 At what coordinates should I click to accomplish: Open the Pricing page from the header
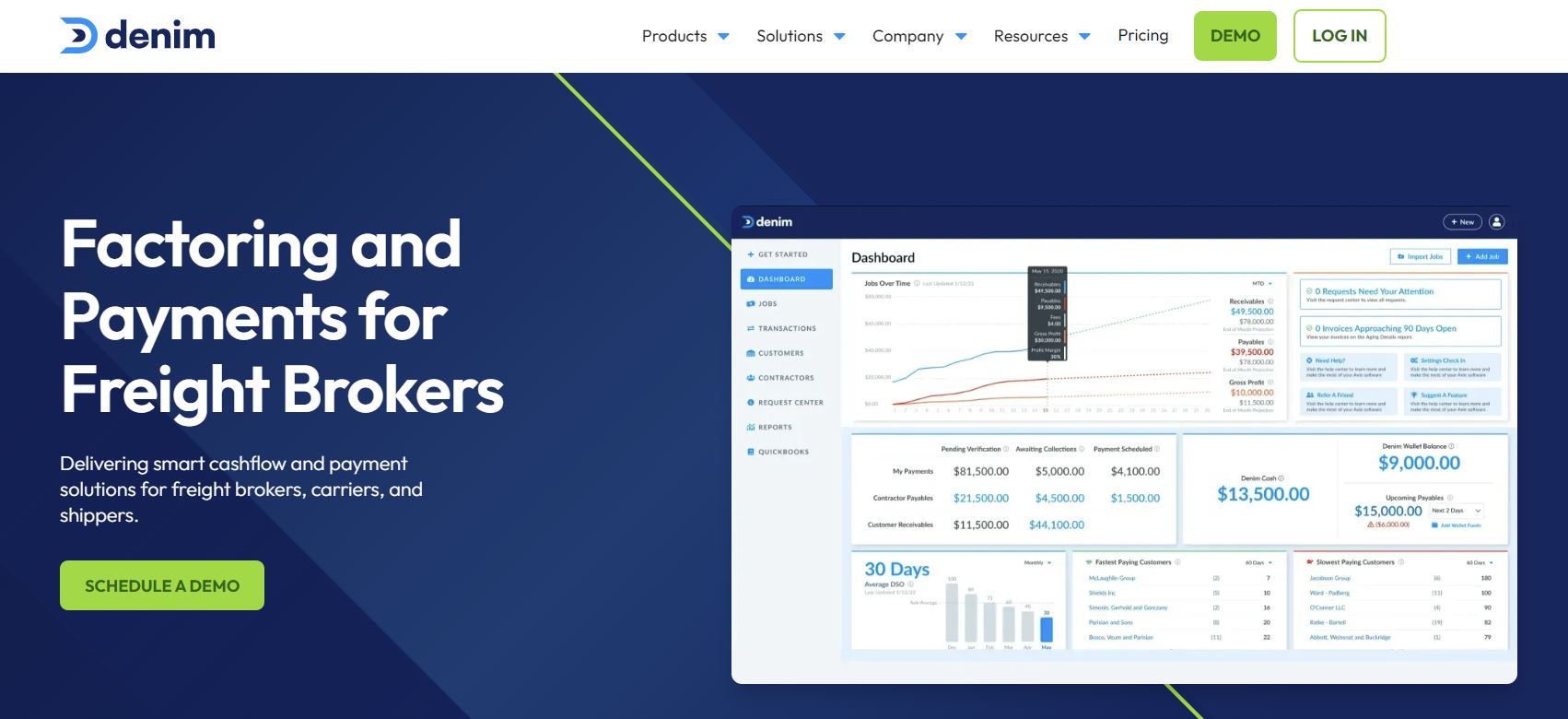click(x=1143, y=35)
